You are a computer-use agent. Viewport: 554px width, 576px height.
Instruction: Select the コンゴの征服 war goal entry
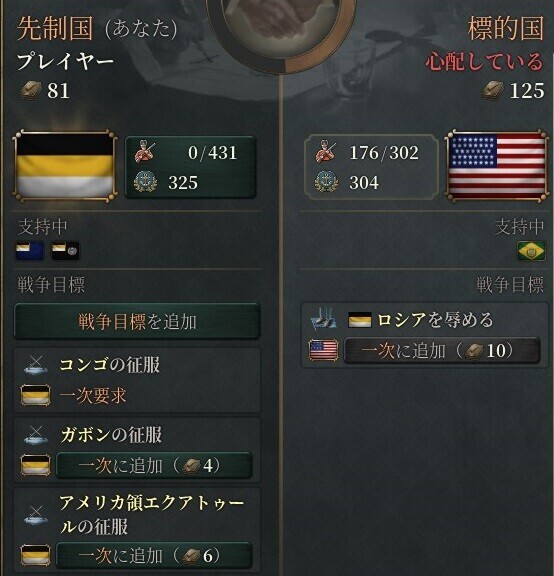[x=137, y=381]
